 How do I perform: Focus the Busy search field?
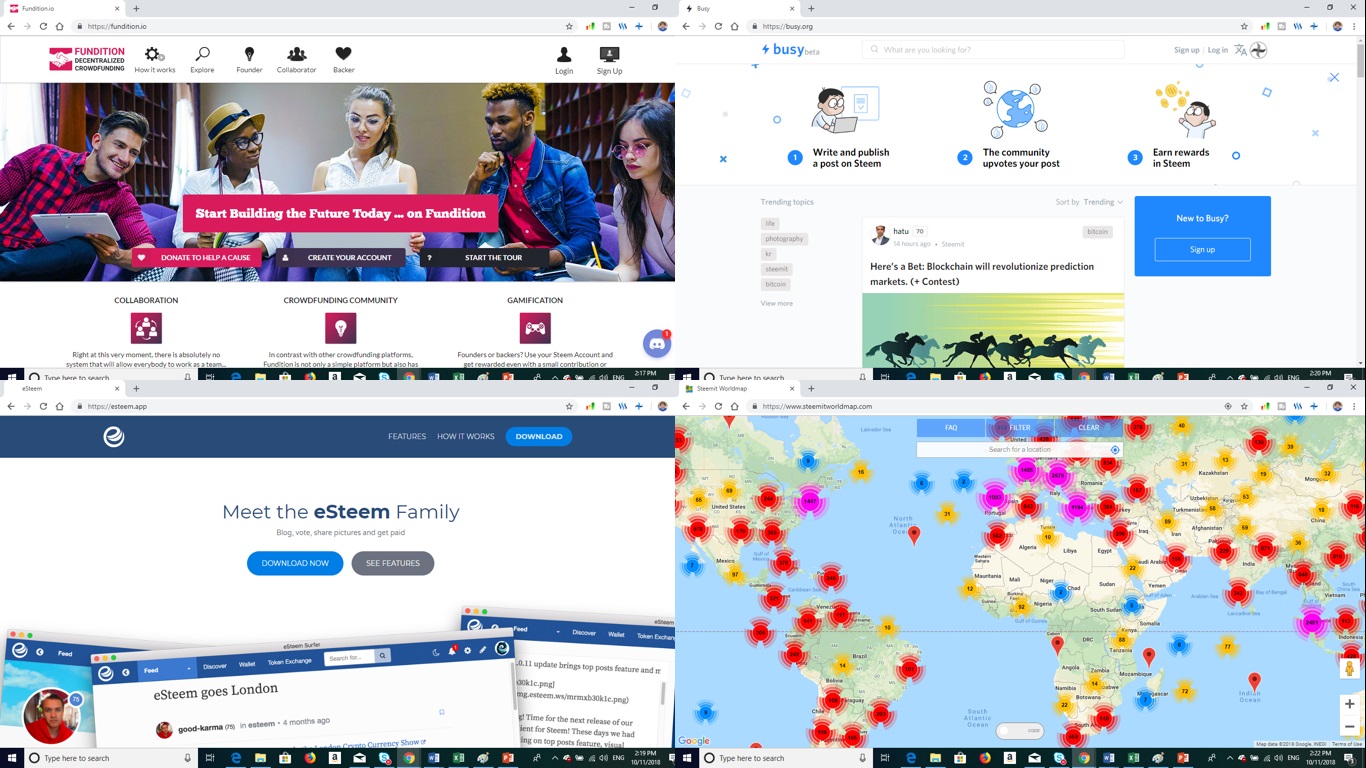[x=993, y=50]
